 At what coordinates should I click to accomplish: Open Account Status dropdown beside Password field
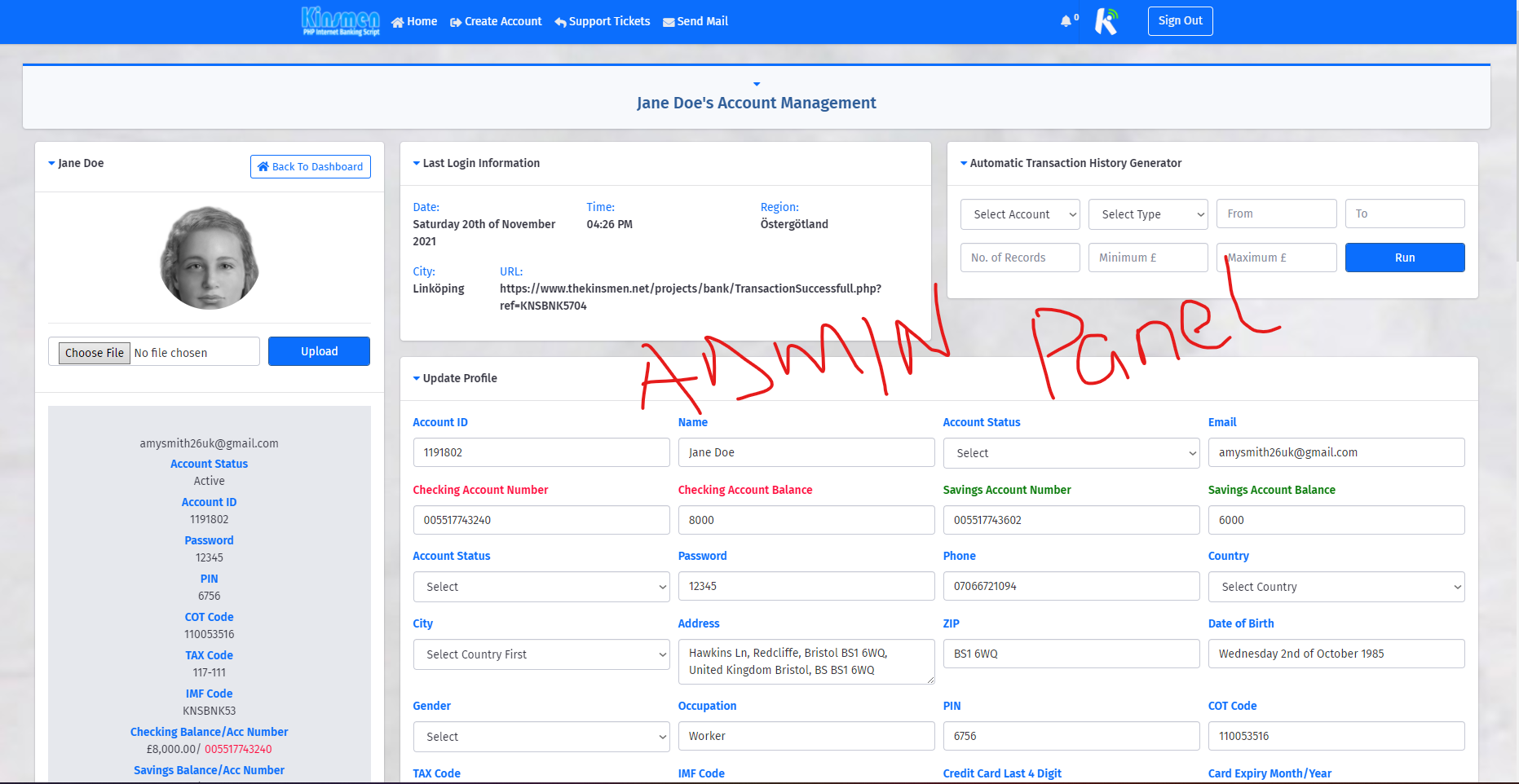pos(541,587)
